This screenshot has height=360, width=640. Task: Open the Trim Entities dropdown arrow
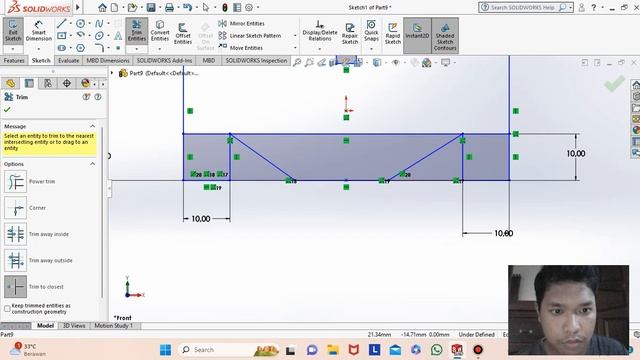137,49
